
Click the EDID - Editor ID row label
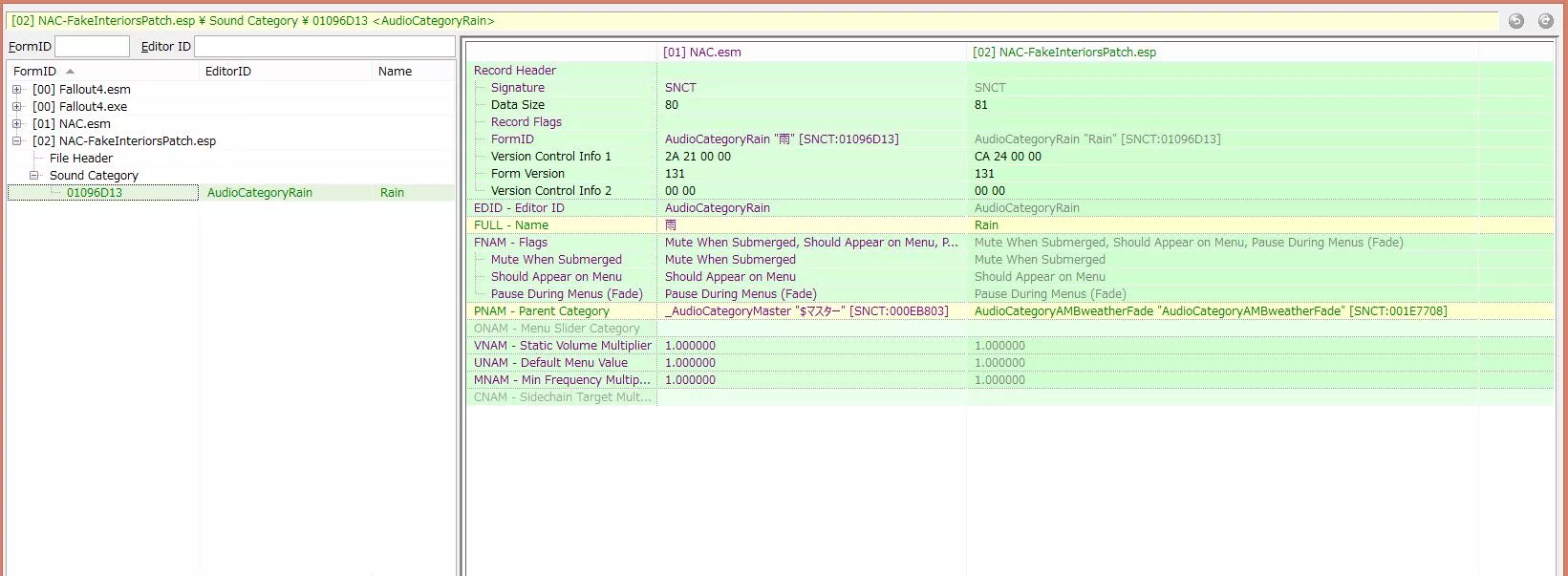tap(519, 208)
